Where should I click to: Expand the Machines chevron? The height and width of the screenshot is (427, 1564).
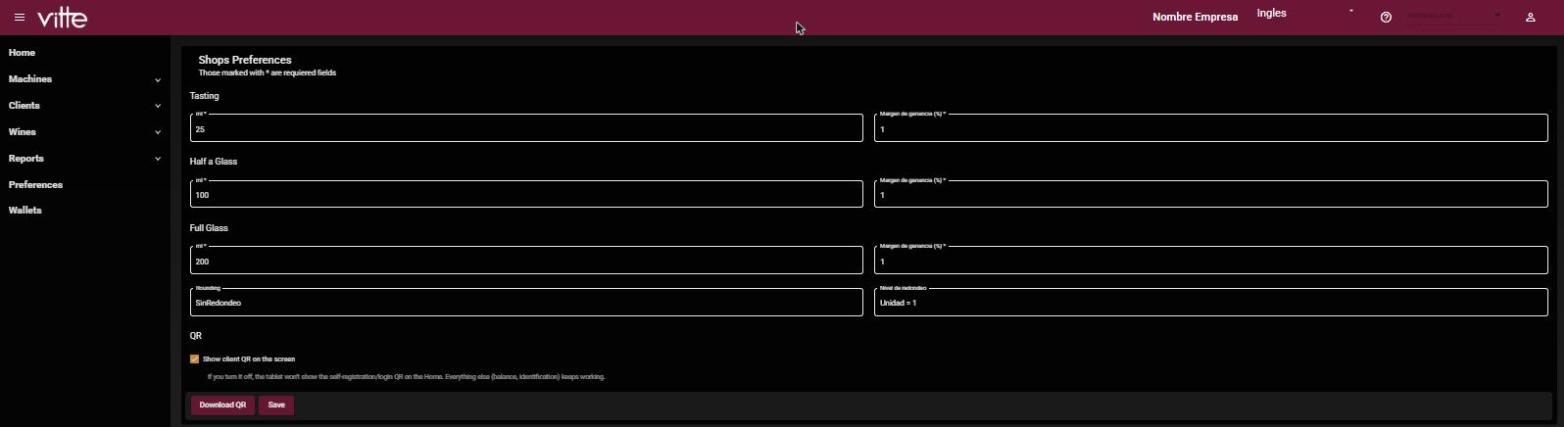coord(158,80)
